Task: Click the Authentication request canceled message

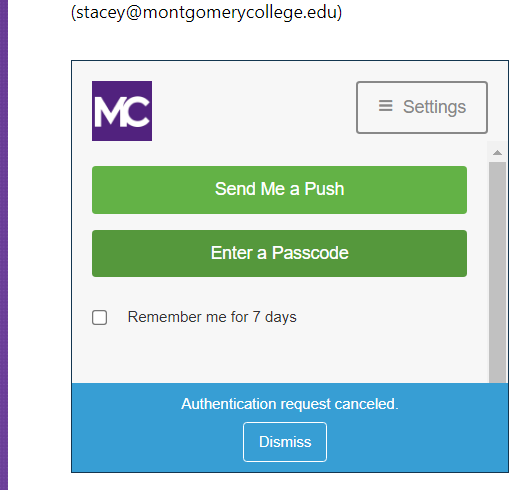Action: 290,404
